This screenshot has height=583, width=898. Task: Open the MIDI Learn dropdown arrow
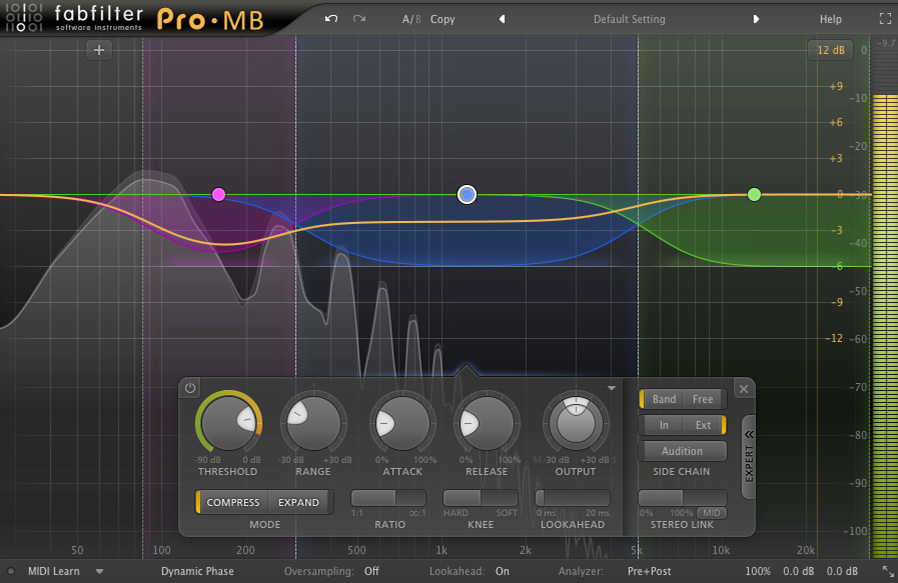point(100,571)
